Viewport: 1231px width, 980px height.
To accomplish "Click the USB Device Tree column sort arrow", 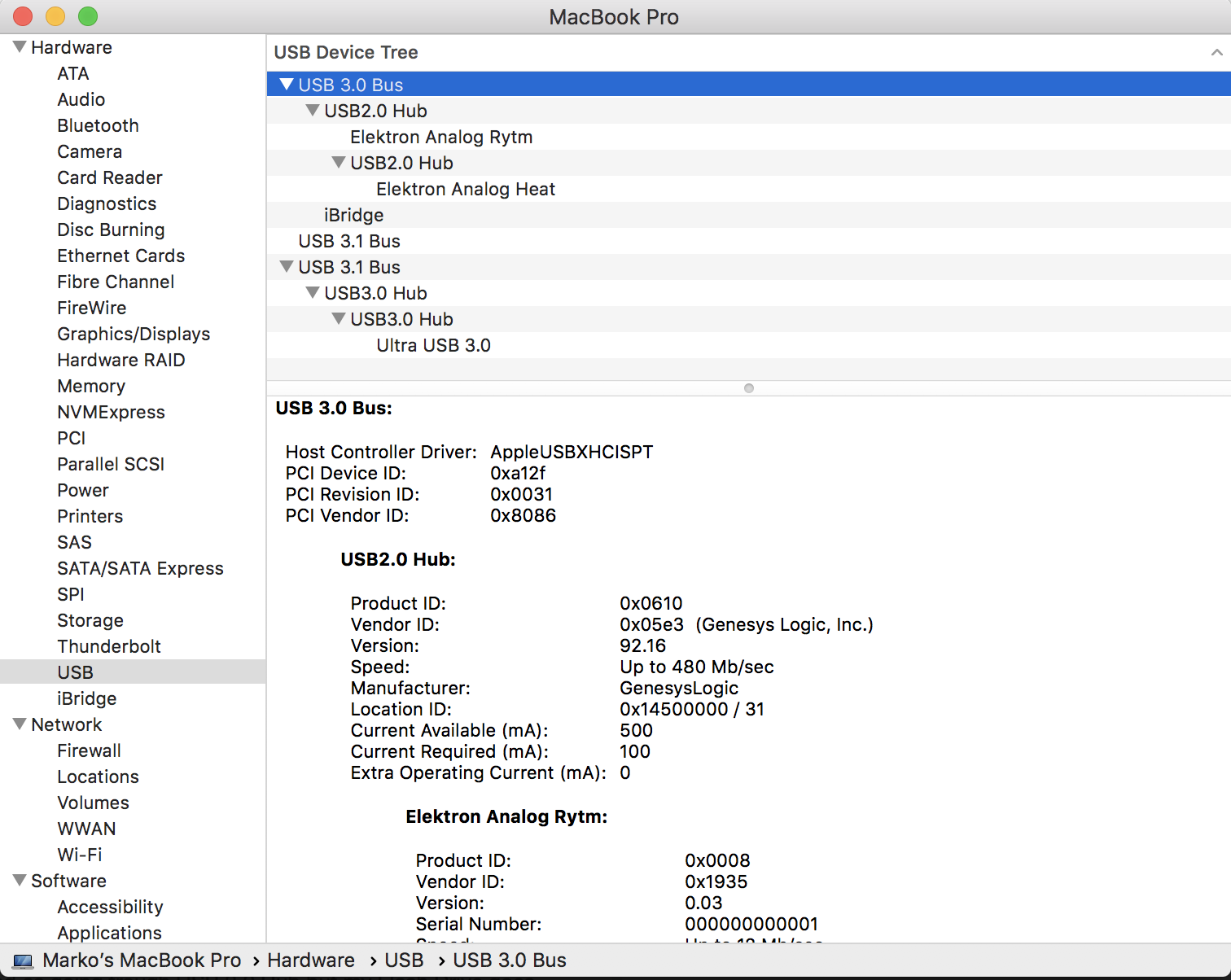I will [x=1216, y=53].
